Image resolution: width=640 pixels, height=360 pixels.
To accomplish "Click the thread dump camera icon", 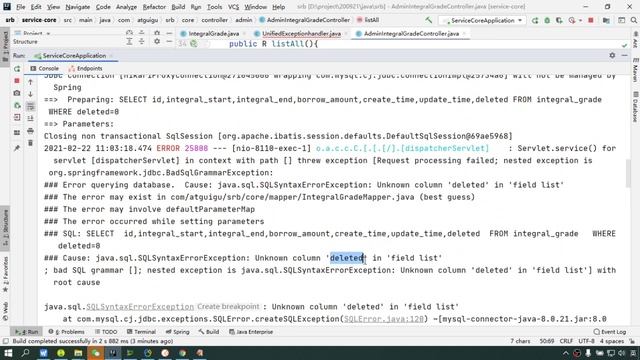I will click(17, 93).
